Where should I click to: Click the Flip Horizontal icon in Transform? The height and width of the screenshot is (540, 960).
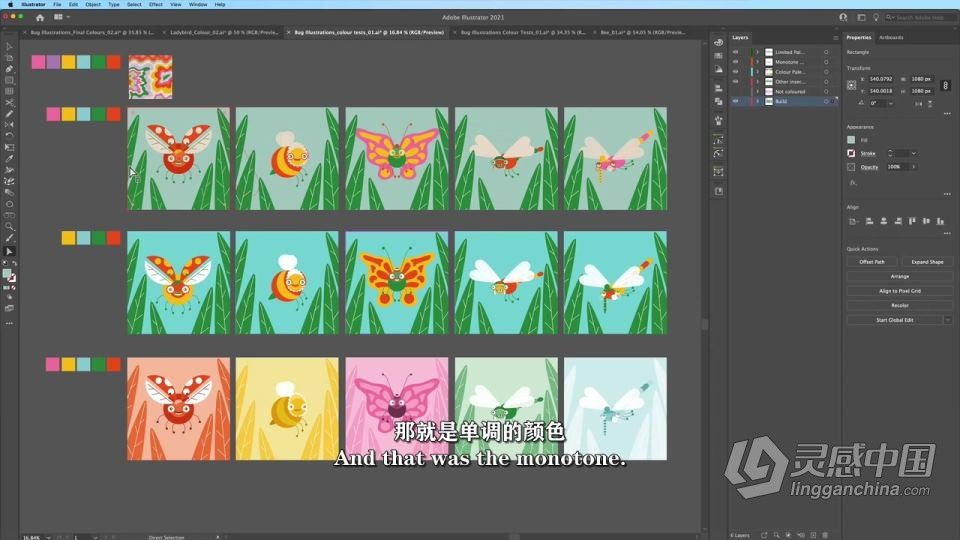click(x=918, y=103)
